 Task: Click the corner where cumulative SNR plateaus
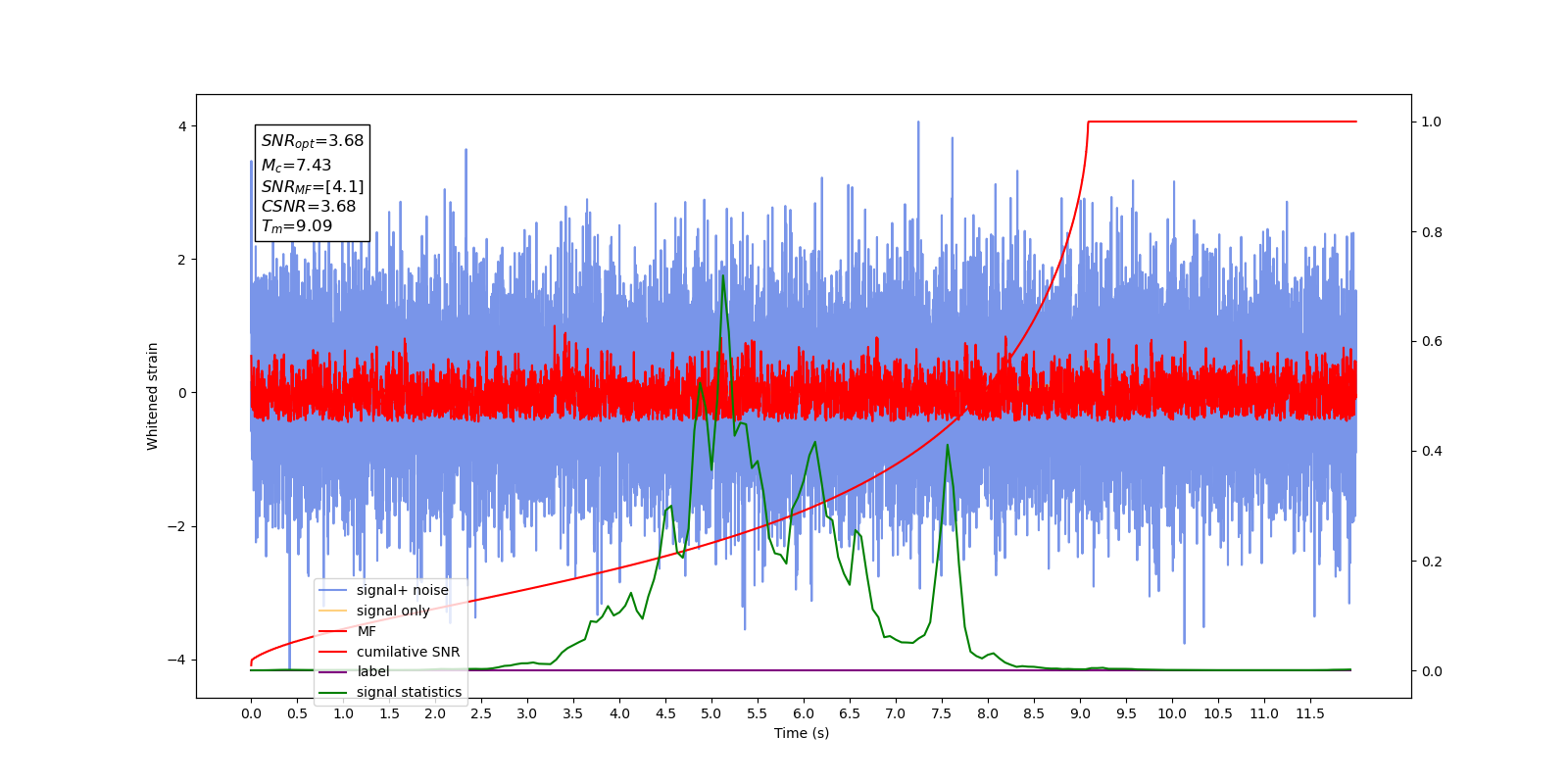point(1089,122)
